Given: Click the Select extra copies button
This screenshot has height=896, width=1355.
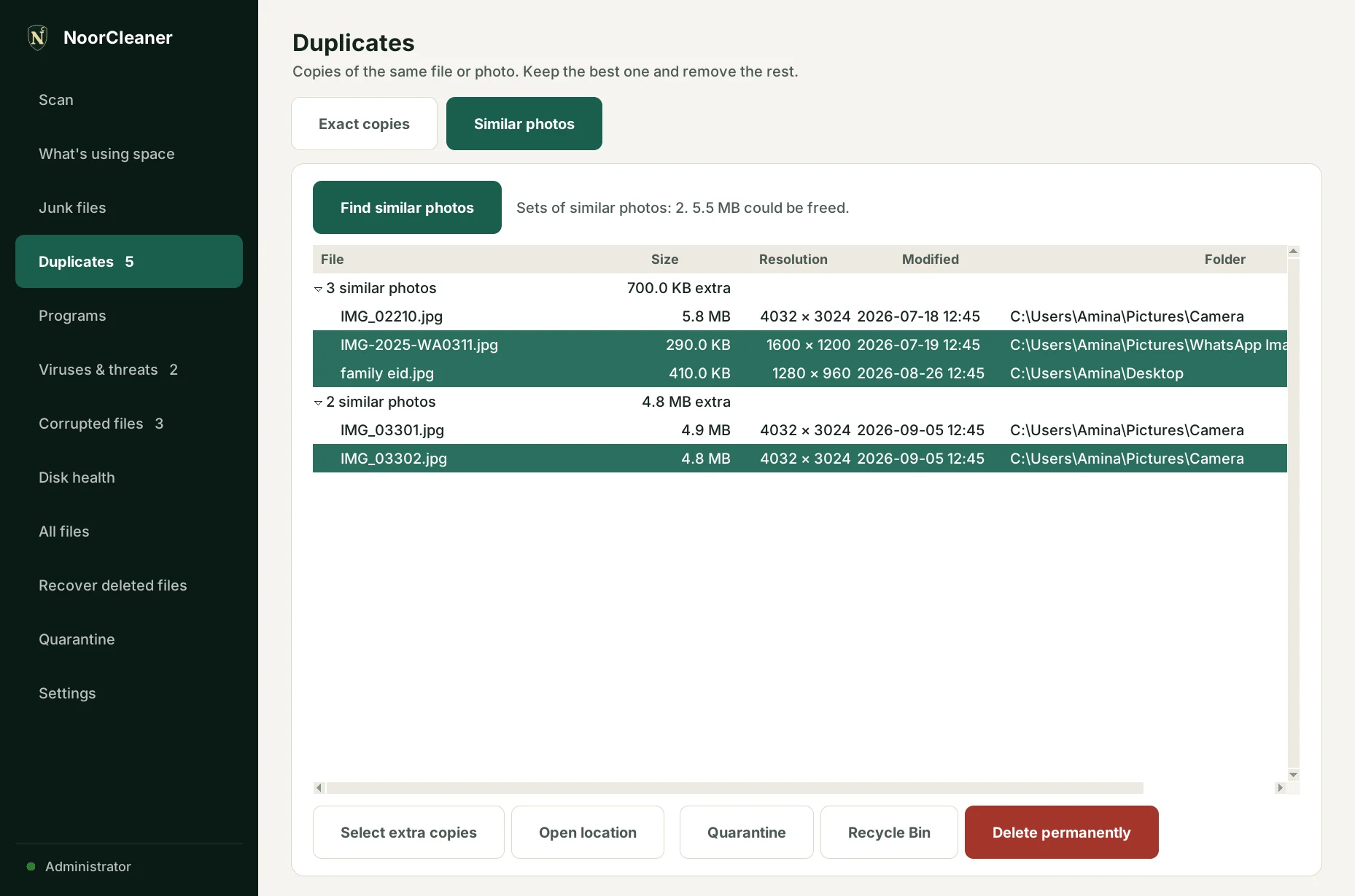Looking at the screenshot, I should pos(408,833).
